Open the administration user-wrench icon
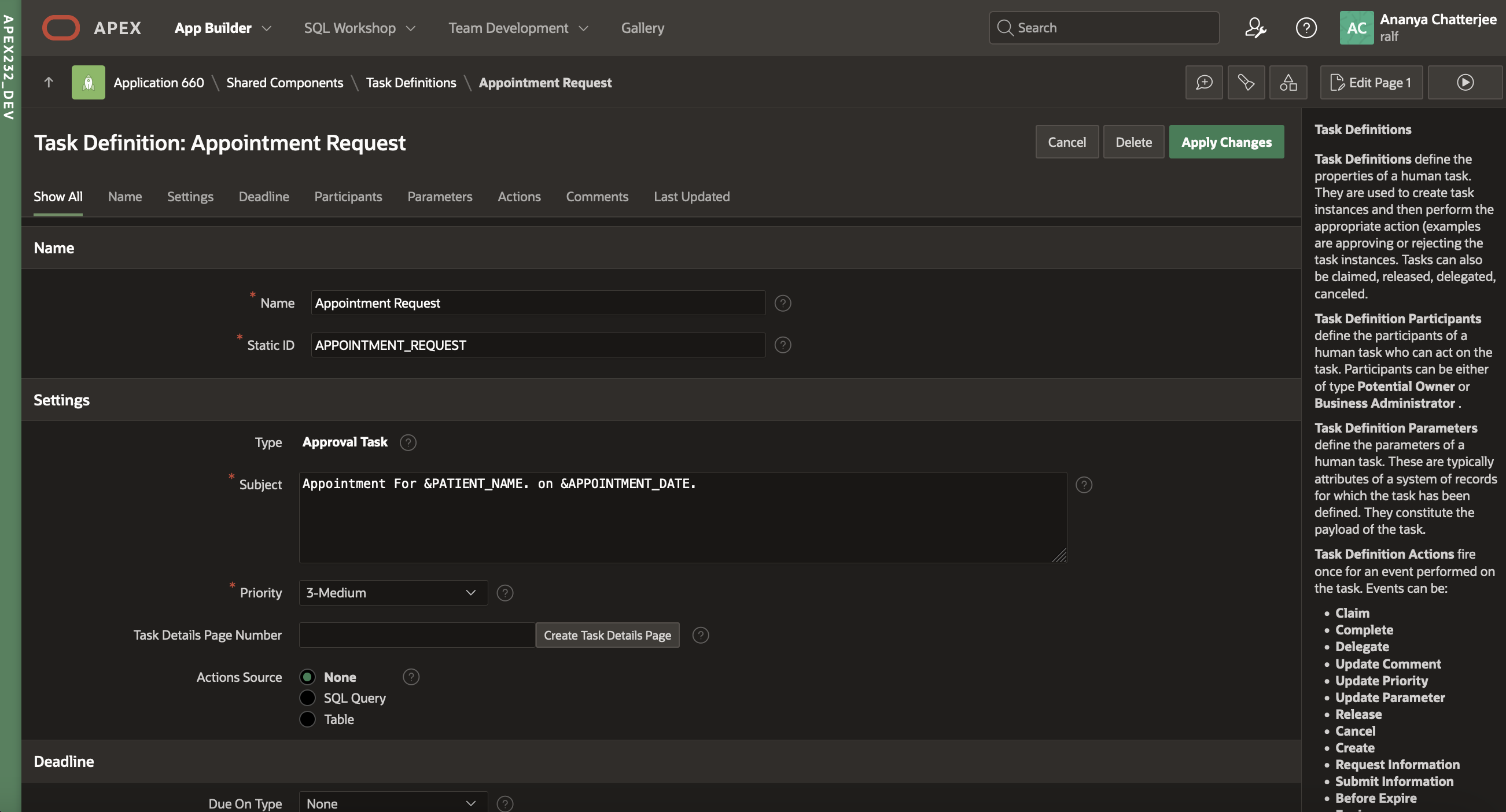Screen dimensions: 1506x812 tap(1255, 28)
